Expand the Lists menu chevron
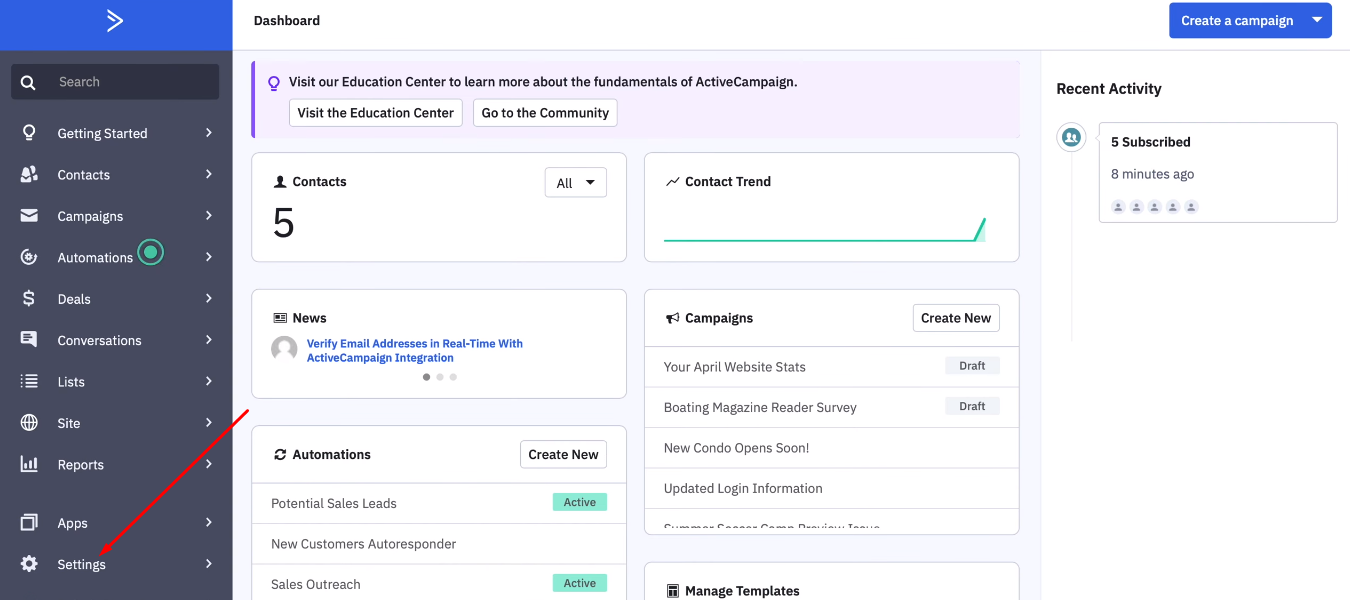Image resolution: width=1350 pixels, height=600 pixels. pos(209,381)
